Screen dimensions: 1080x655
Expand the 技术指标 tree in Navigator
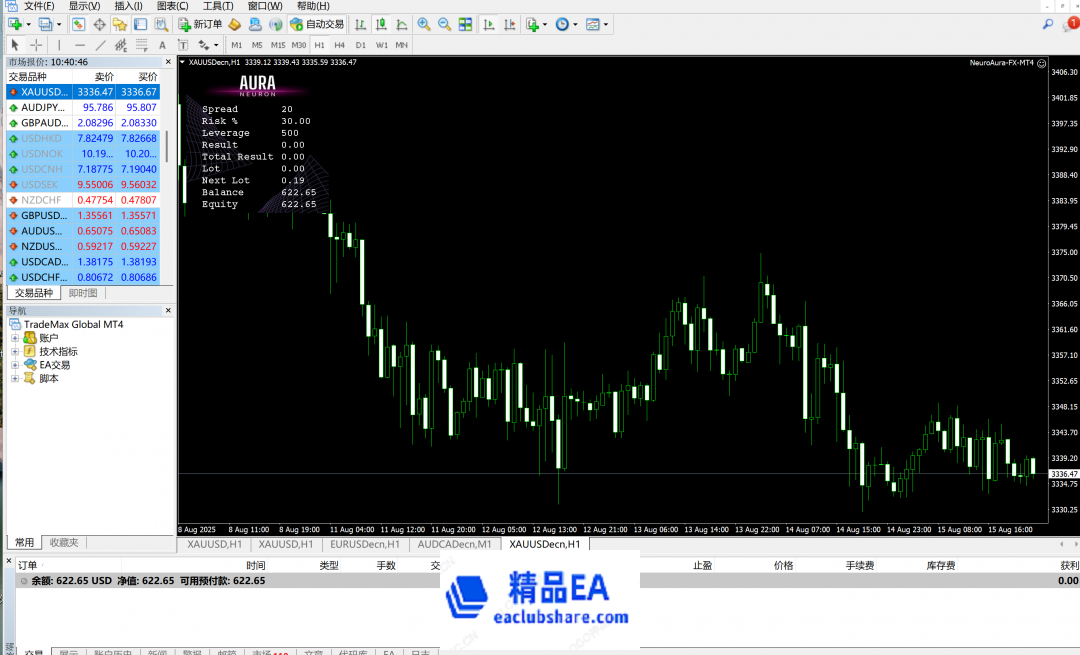pyautogui.click(x=15, y=350)
